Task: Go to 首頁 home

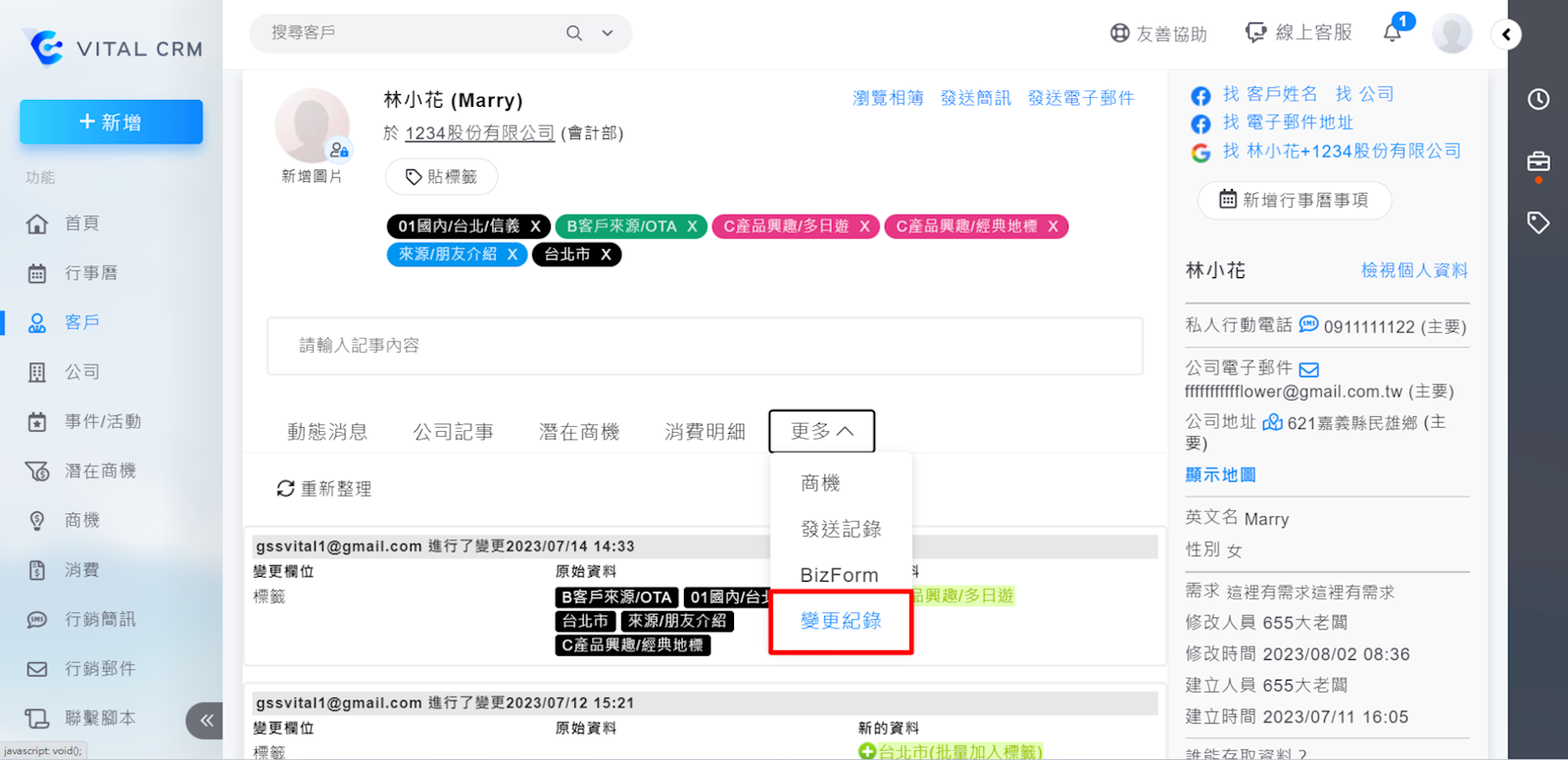Action: [x=81, y=223]
